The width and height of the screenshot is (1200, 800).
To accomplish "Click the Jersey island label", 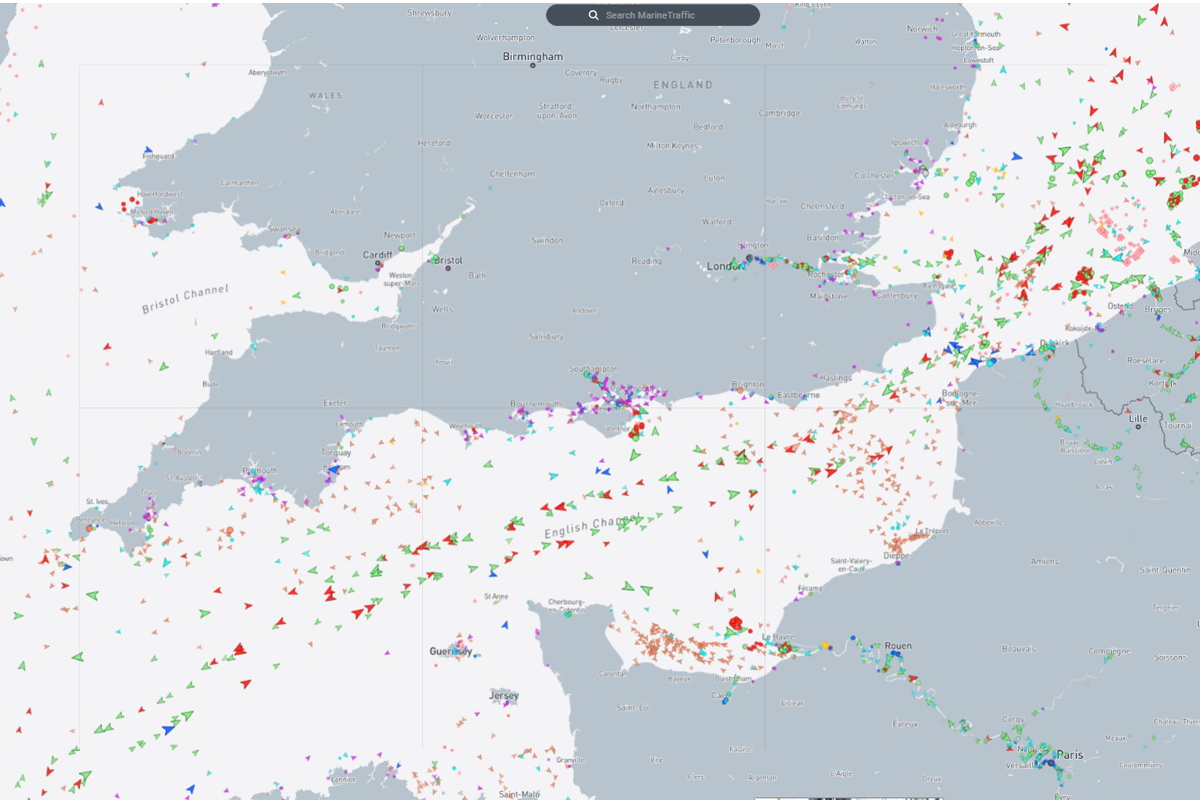I will [503, 695].
